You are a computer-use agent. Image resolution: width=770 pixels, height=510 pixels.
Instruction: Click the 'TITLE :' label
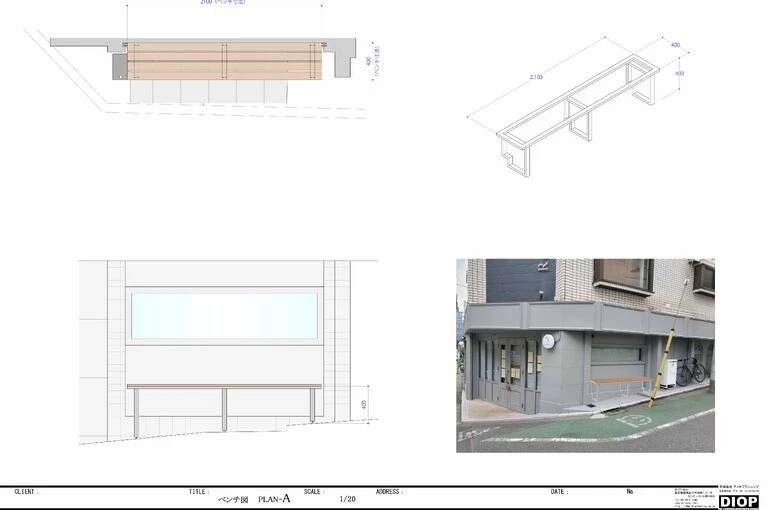pos(199,491)
